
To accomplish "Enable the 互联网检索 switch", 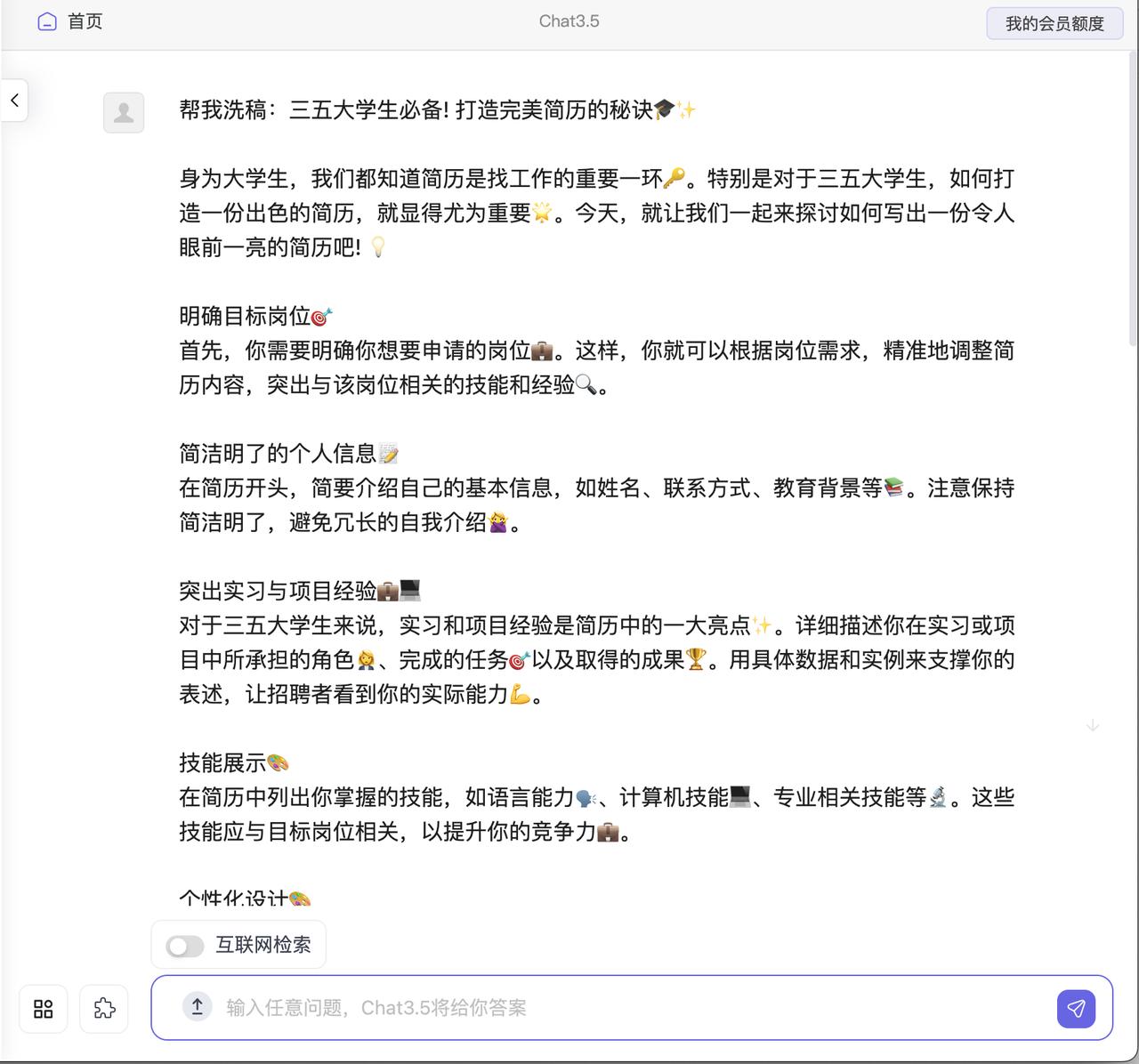I will 184,945.
